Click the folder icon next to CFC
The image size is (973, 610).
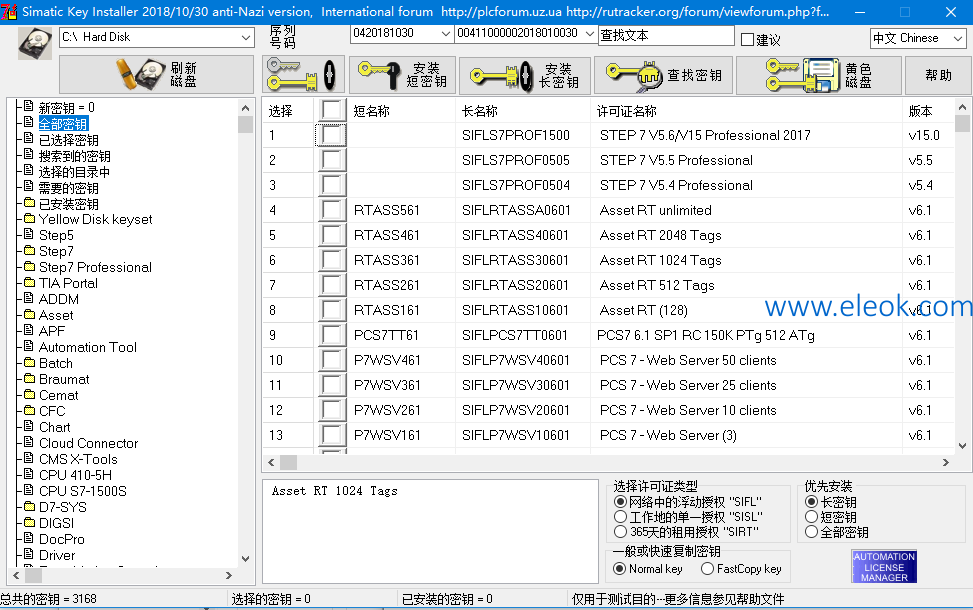click(29, 411)
